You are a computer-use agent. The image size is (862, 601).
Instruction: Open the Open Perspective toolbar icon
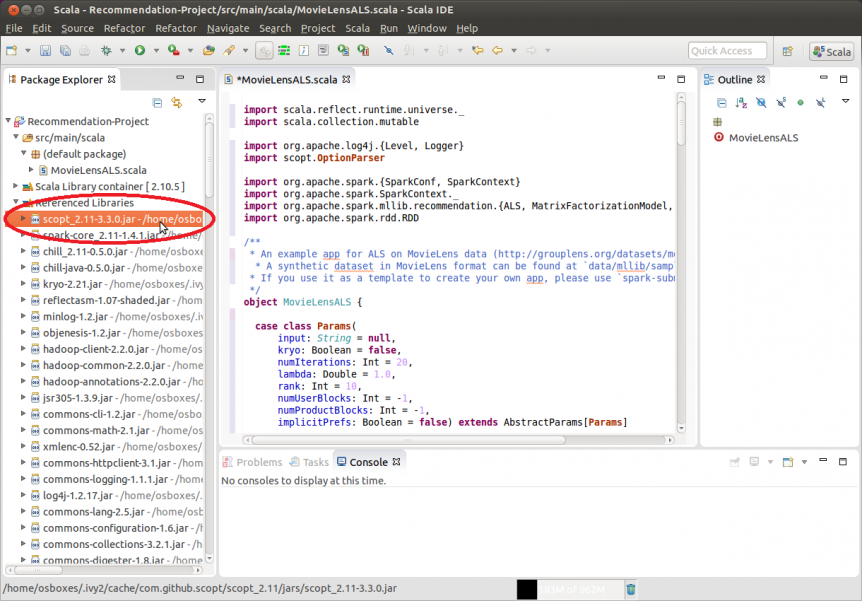point(788,51)
